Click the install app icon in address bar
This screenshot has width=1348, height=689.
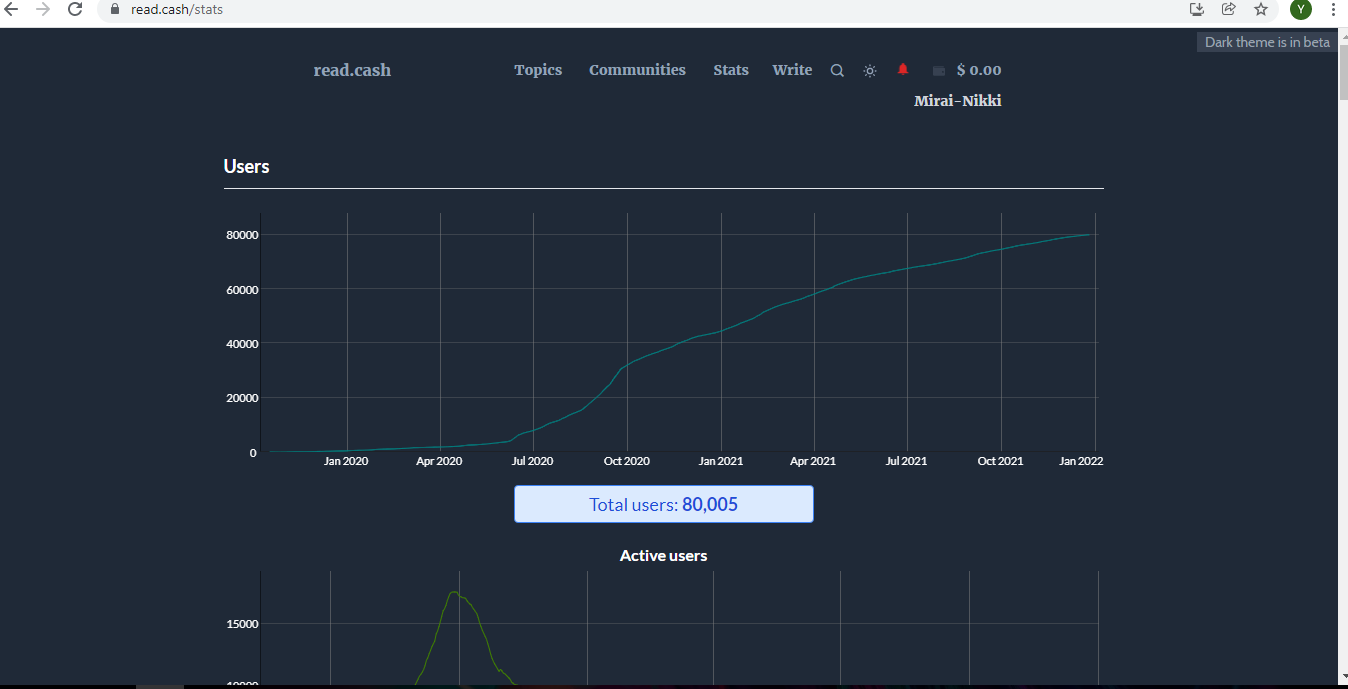pos(1196,9)
